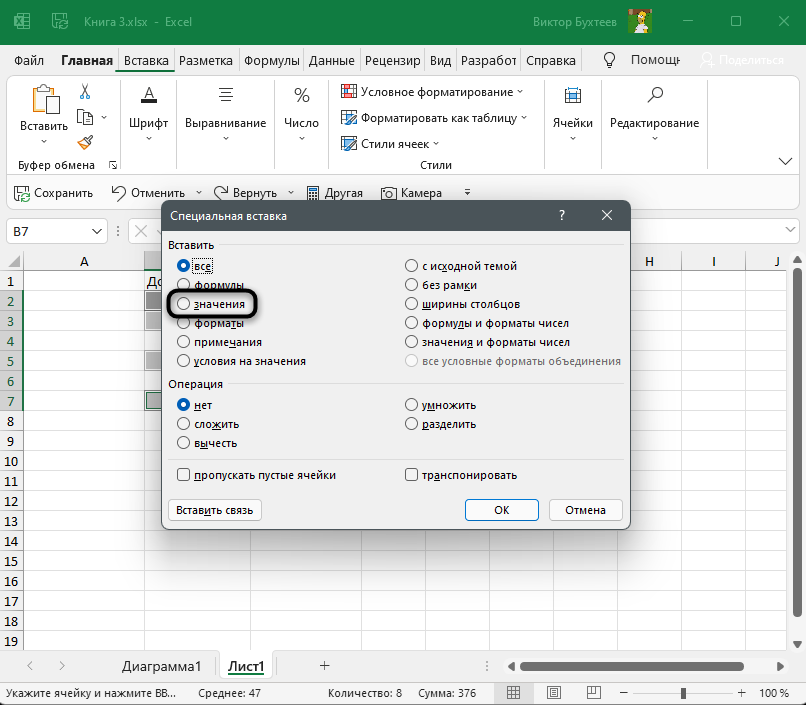Click the Cells group icon
The height and width of the screenshot is (705, 806).
pyautogui.click(x=573, y=96)
